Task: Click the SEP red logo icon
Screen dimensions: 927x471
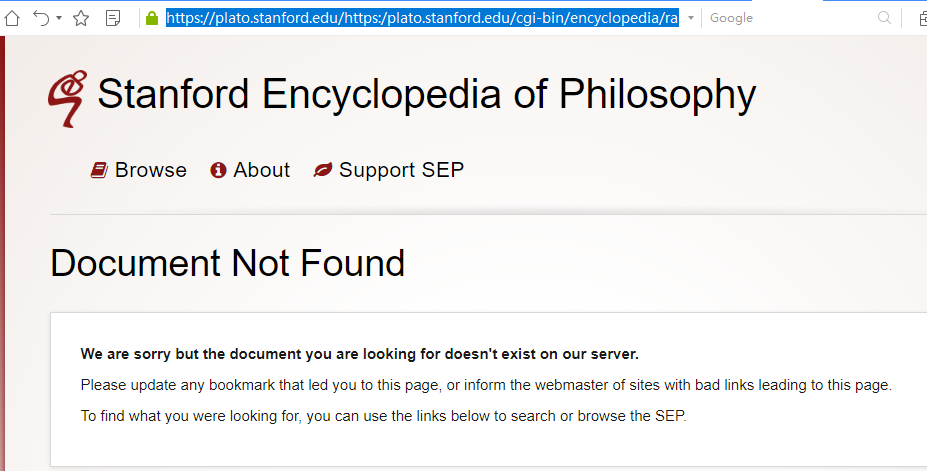Action: (67, 98)
